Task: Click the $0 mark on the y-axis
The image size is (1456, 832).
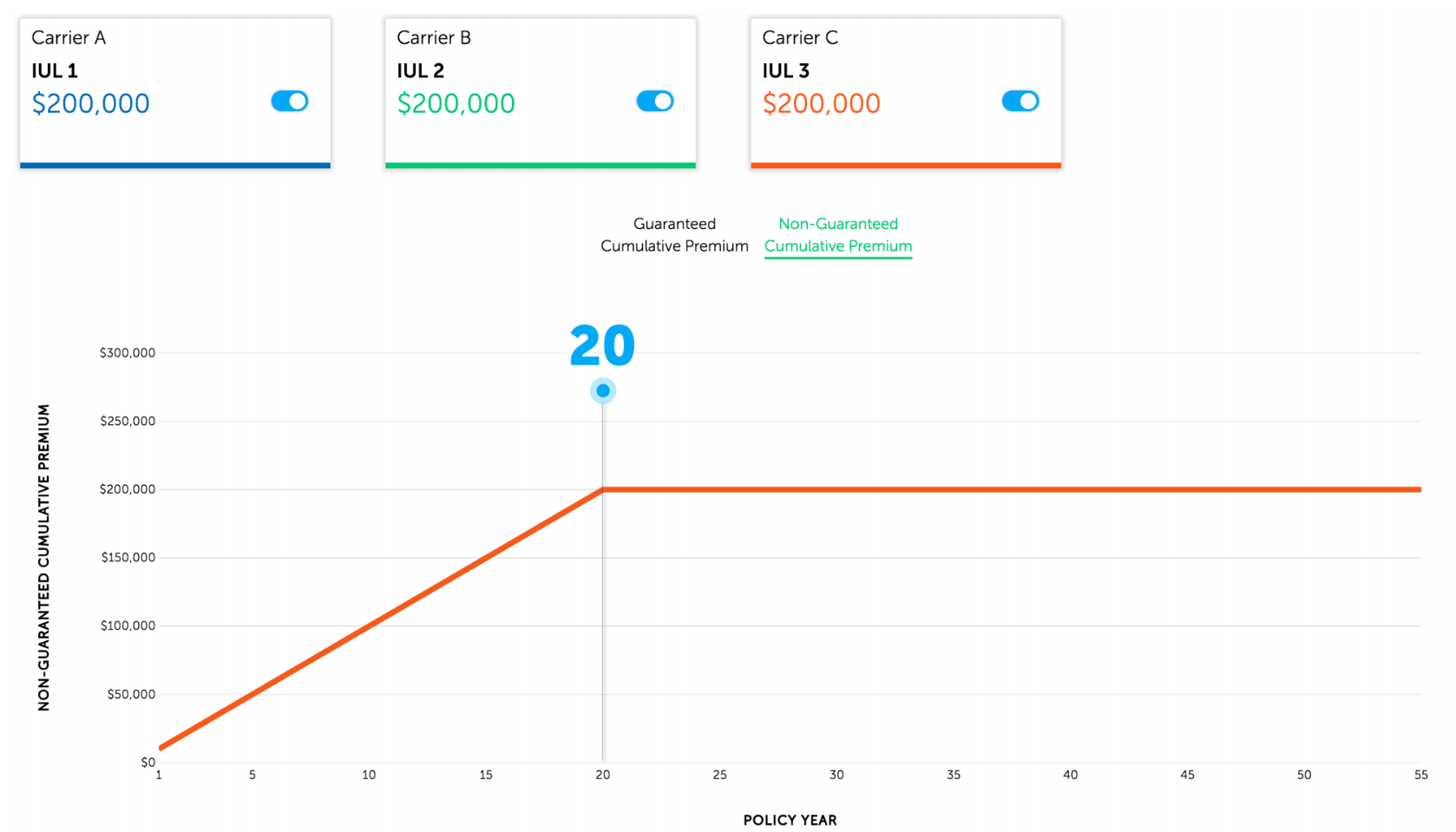Action: pos(147,762)
